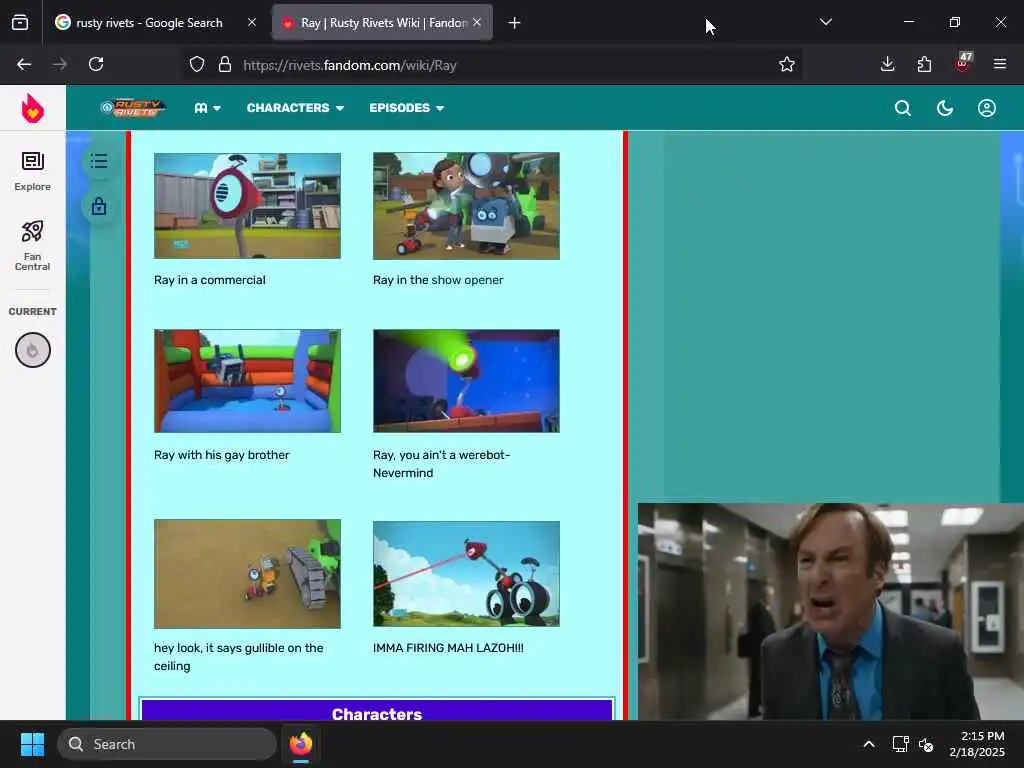The image size is (1024, 768).
Task: Expand the CHARACTERS navigation menu
Action: pyautogui.click(x=295, y=108)
